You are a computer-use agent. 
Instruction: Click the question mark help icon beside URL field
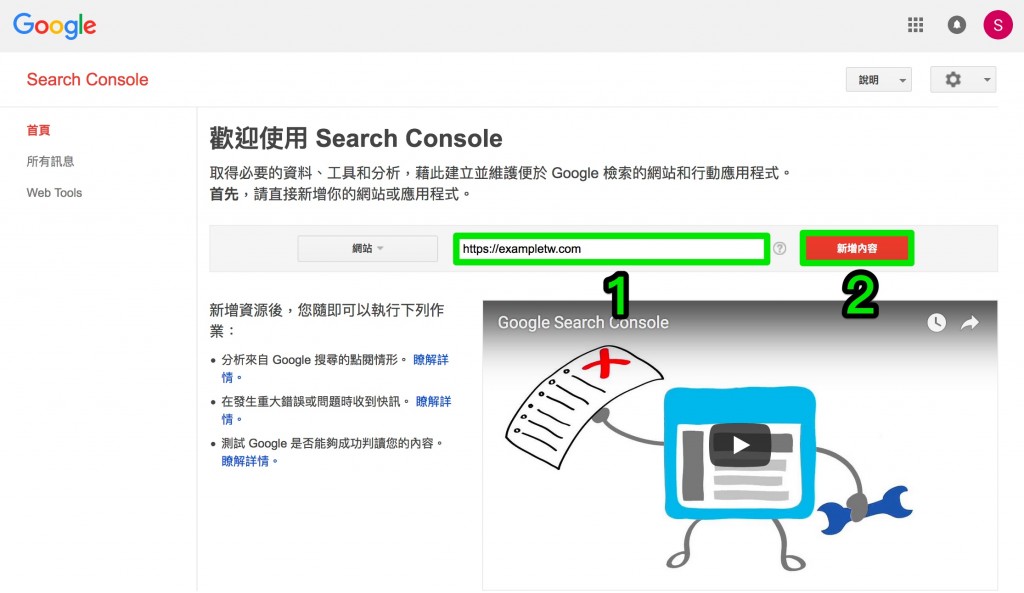tap(779, 248)
